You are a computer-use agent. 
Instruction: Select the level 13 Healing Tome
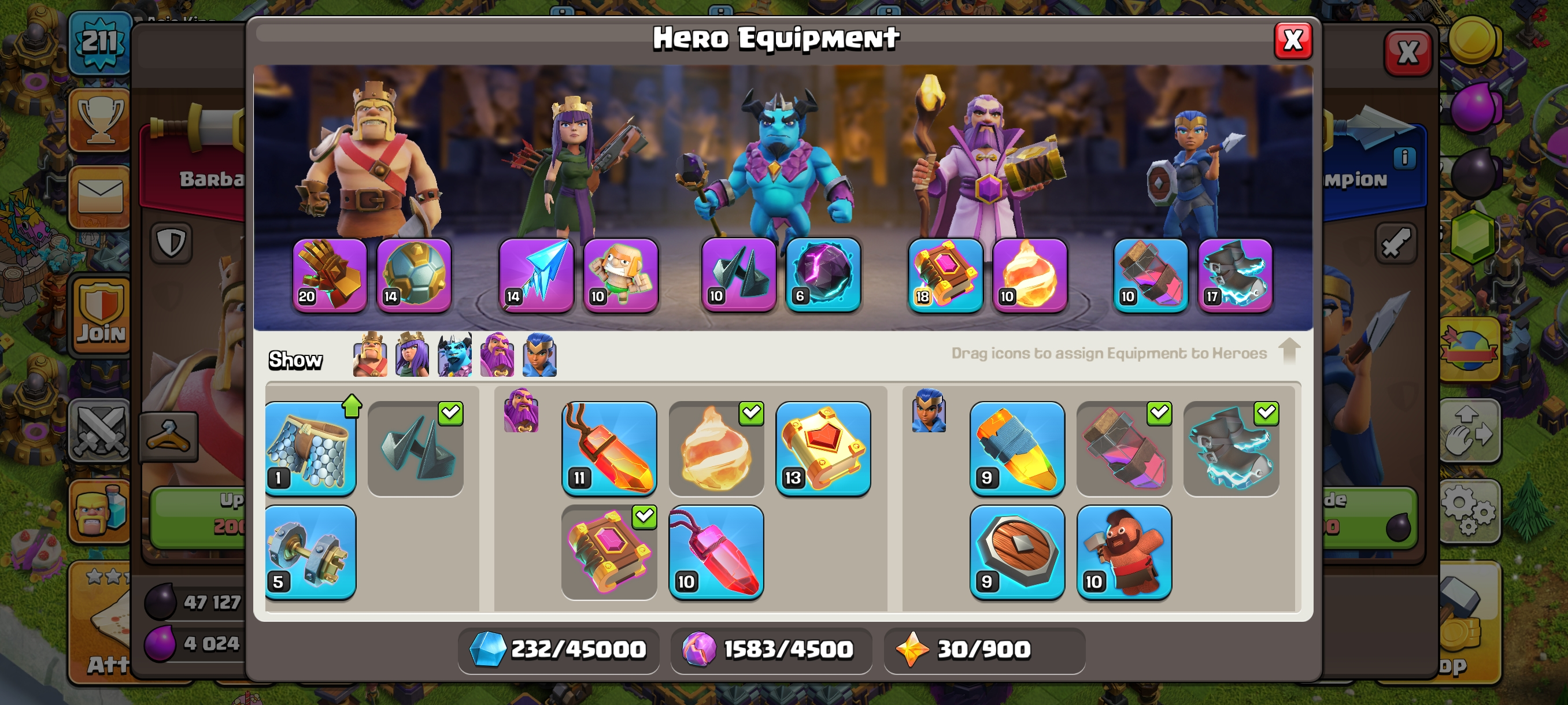point(823,449)
